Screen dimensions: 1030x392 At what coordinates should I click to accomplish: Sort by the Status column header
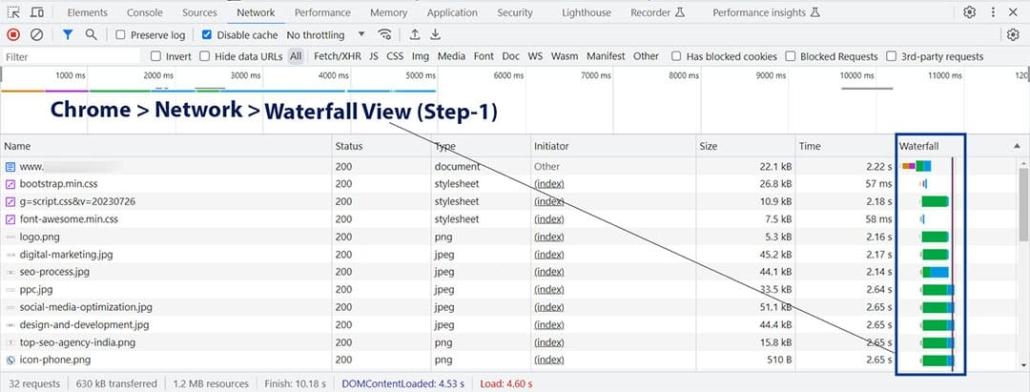coord(381,146)
